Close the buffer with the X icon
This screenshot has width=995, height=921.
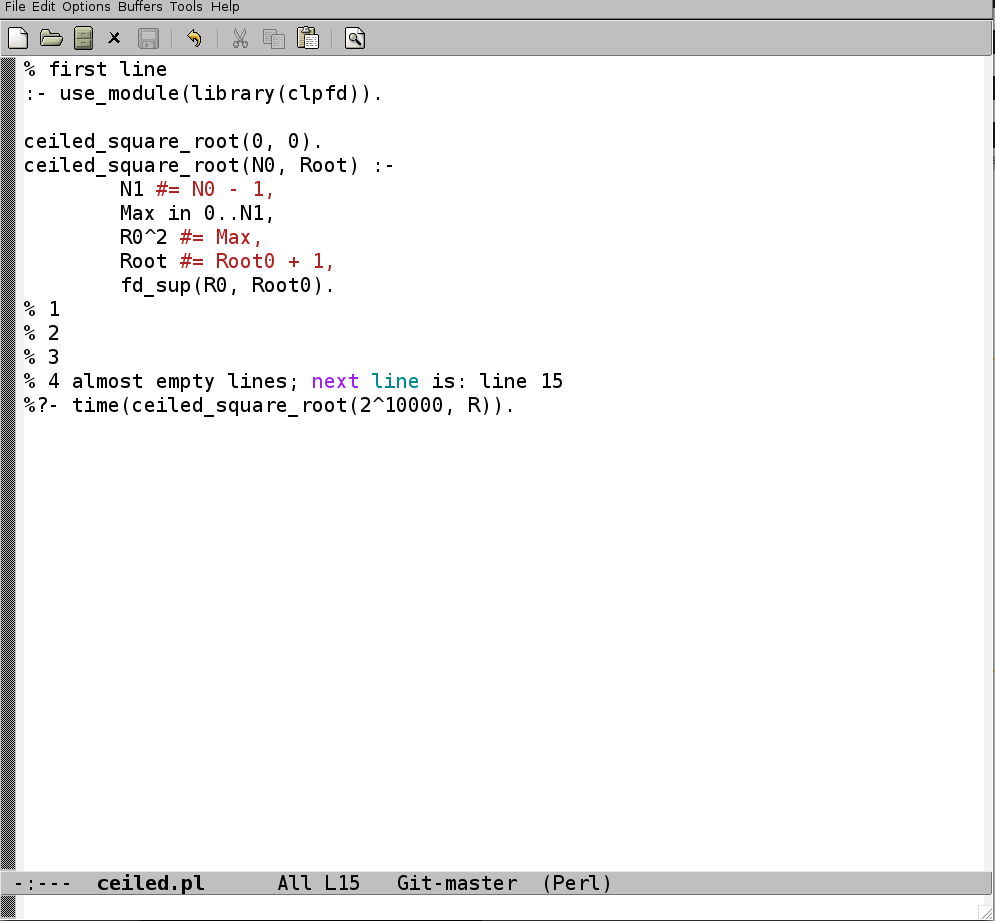115,38
